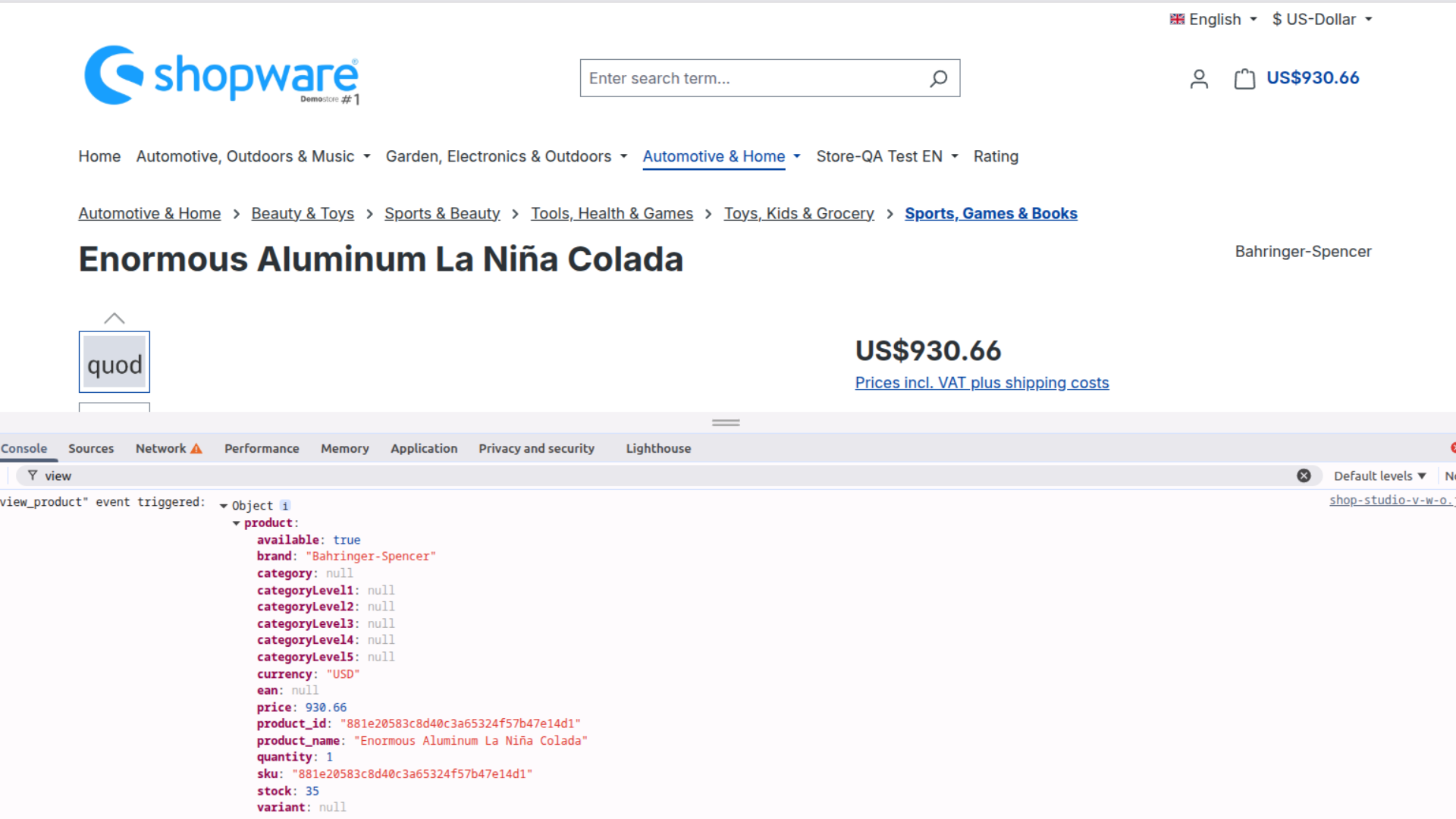
Task: Go to Tools, Health & Games breadcrumb
Action: click(611, 214)
